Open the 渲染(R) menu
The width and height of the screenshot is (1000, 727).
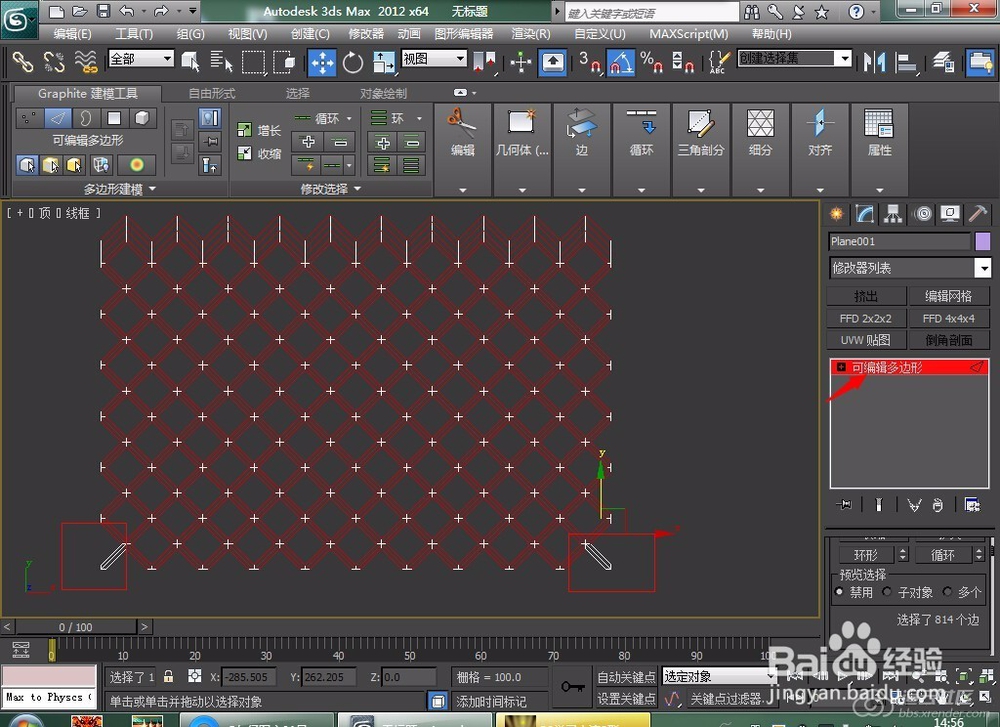coord(531,34)
